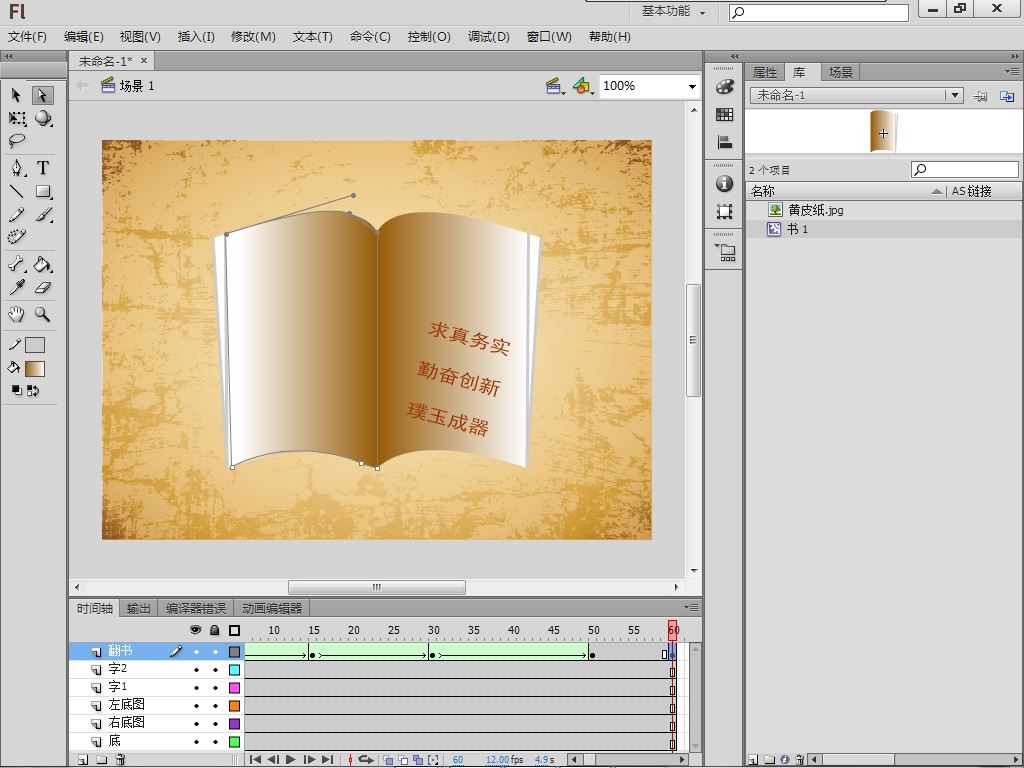Image resolution: width=1024 pixels, height=768 pixels.
Task: Select the Zoom magnifier tool
Action: click(x=42, y=315)
